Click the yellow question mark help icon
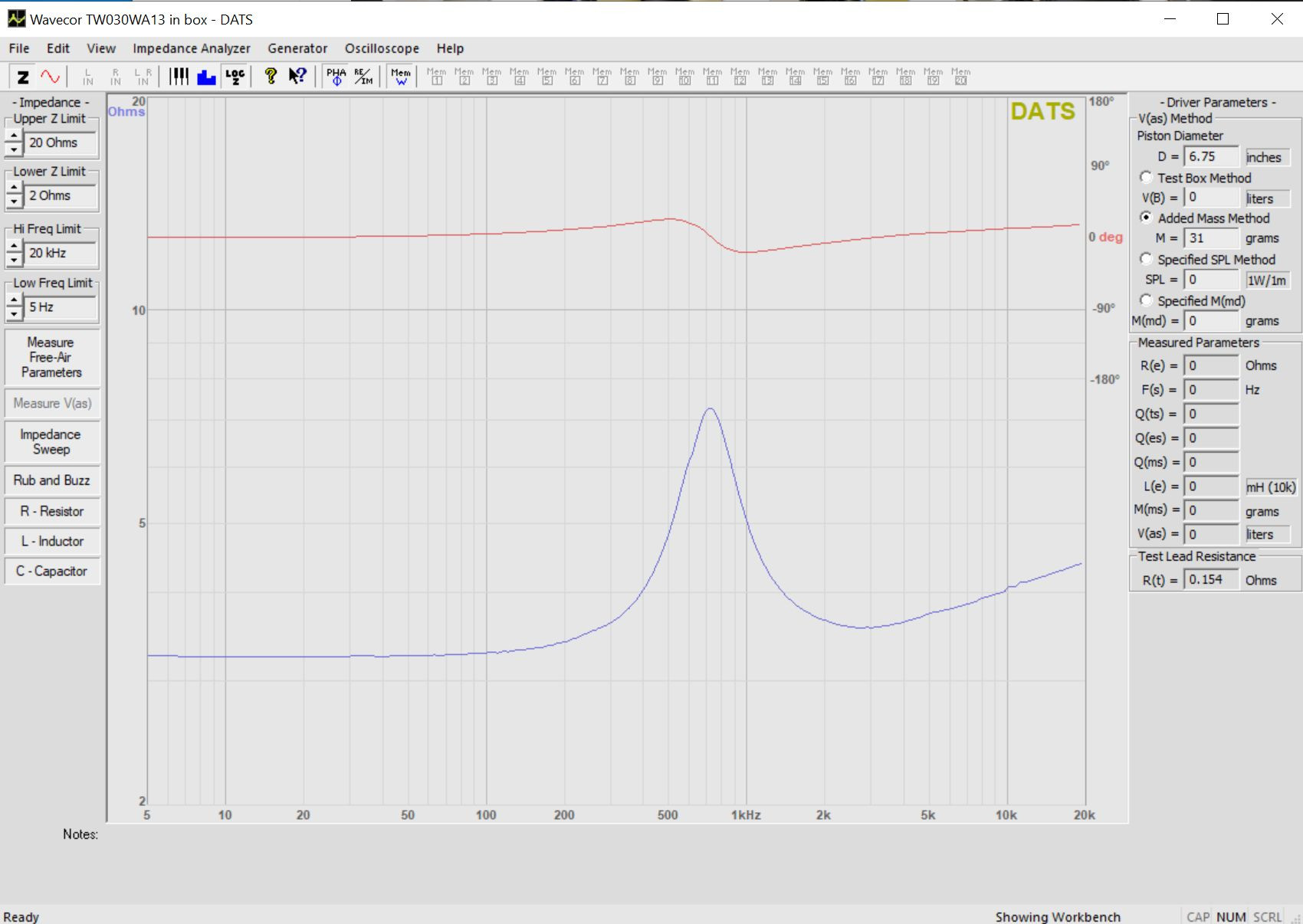 271,77
